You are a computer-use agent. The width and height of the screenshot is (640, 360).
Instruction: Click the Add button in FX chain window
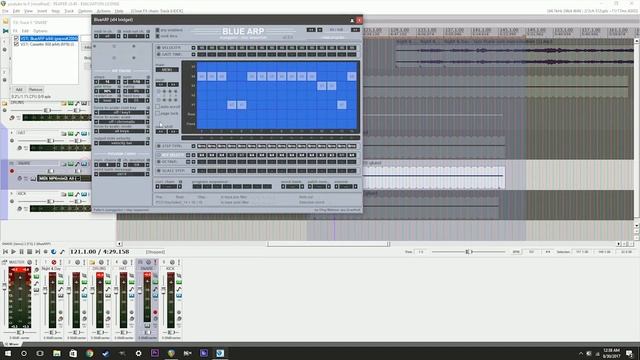click(x=19, y=89)
